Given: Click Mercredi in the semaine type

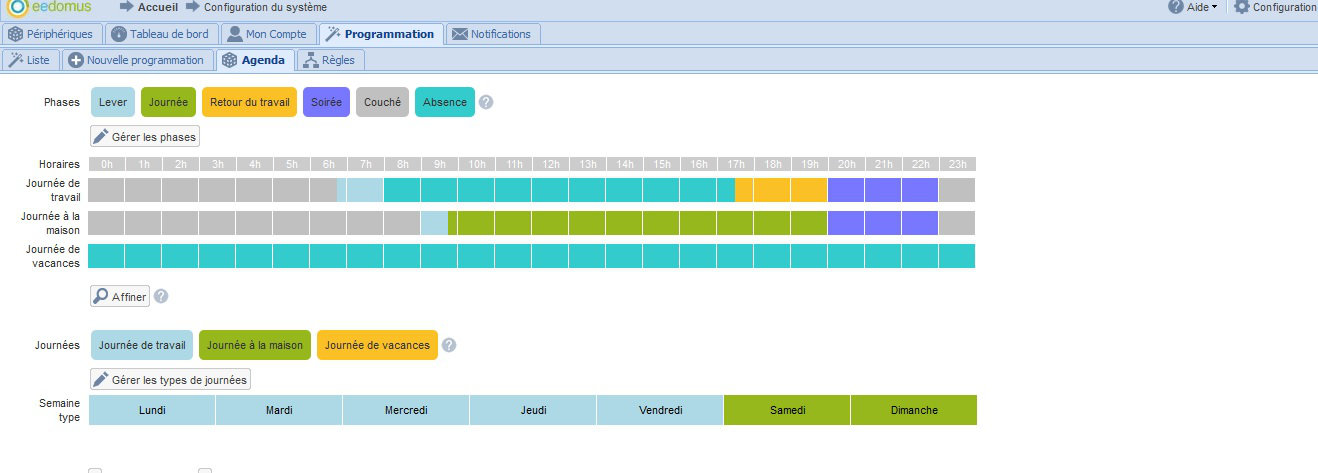Looking at the screenshot, I should tap(406, 410).
